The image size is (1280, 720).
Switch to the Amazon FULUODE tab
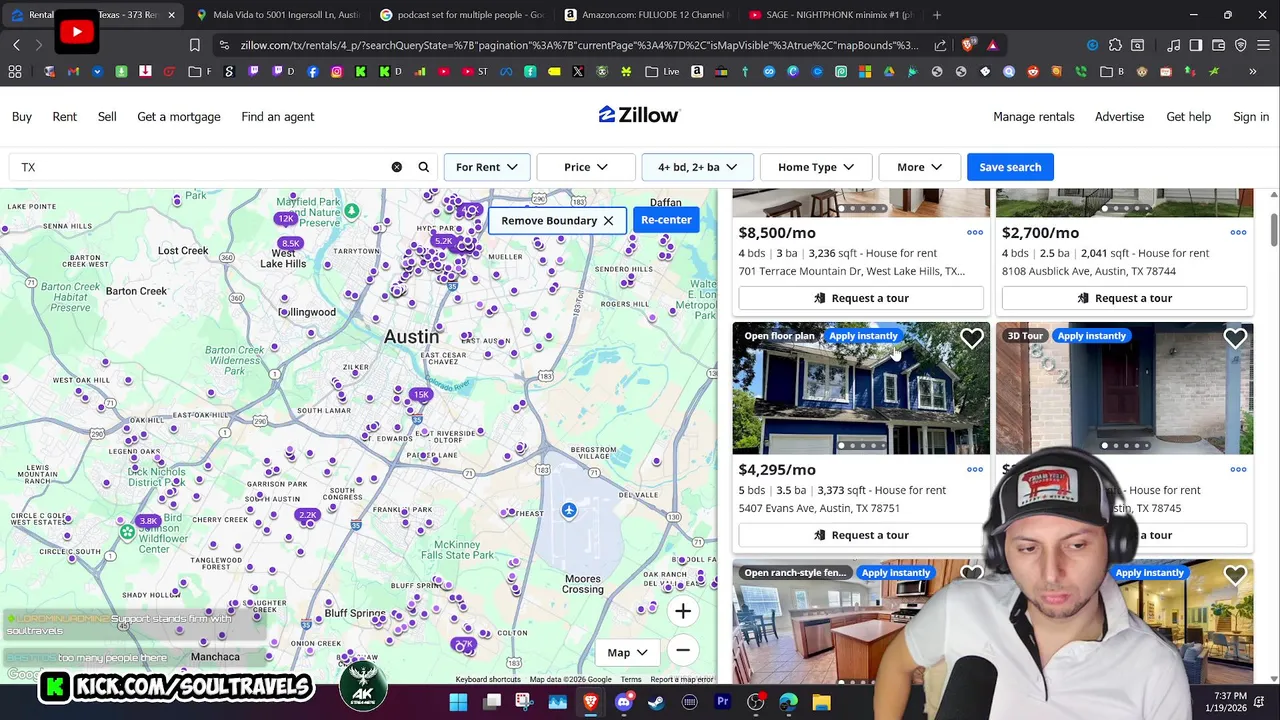coord(645,15)
